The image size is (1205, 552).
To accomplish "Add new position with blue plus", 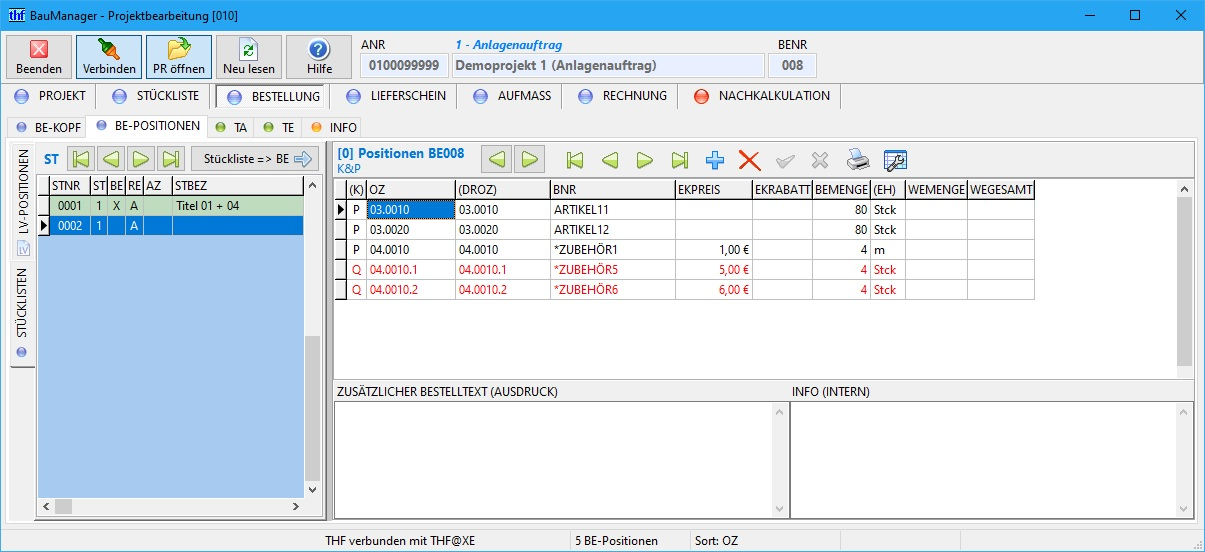I will point(714,160).
